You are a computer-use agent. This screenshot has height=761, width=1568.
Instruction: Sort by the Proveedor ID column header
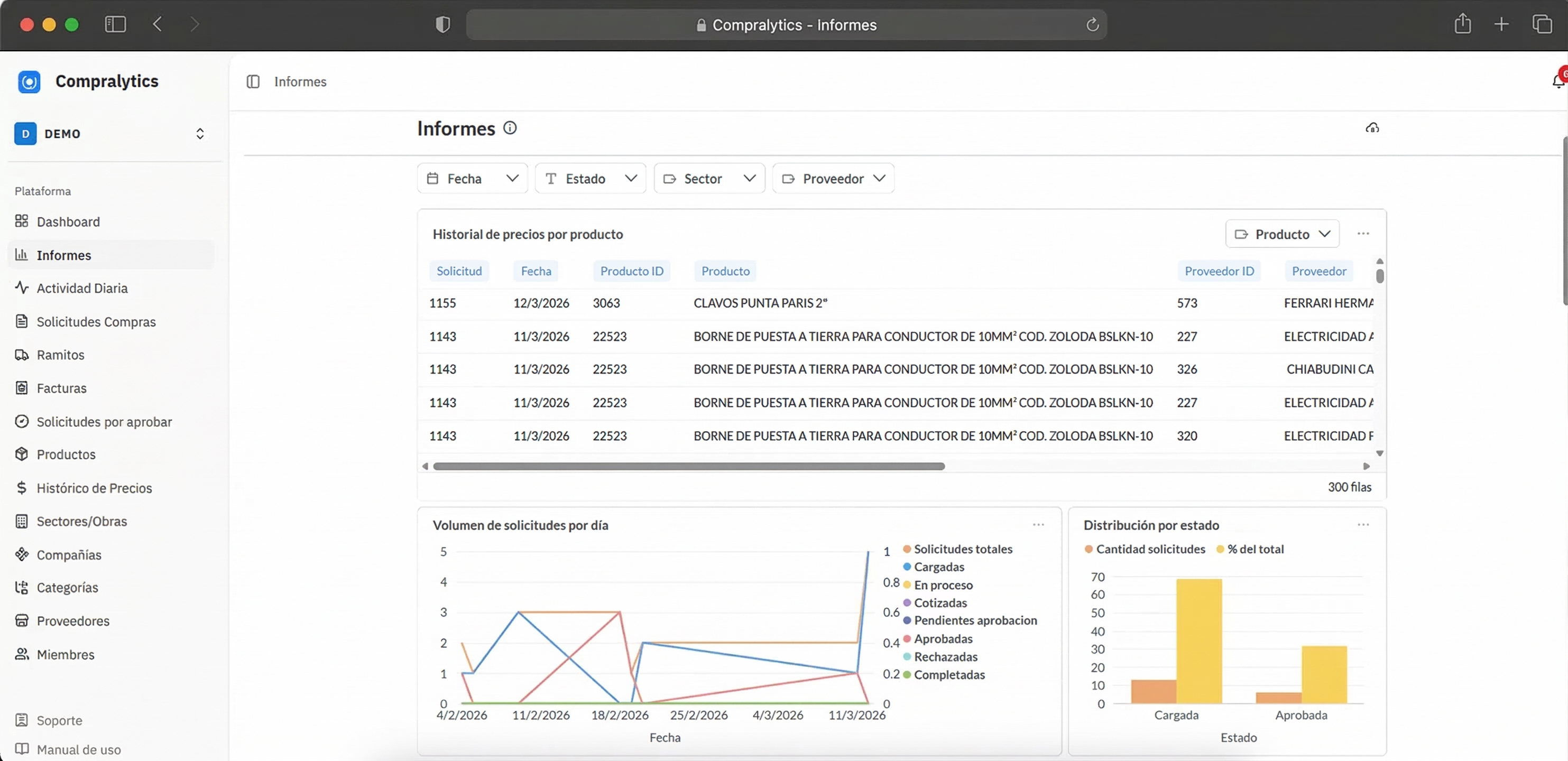(1219, 271)
